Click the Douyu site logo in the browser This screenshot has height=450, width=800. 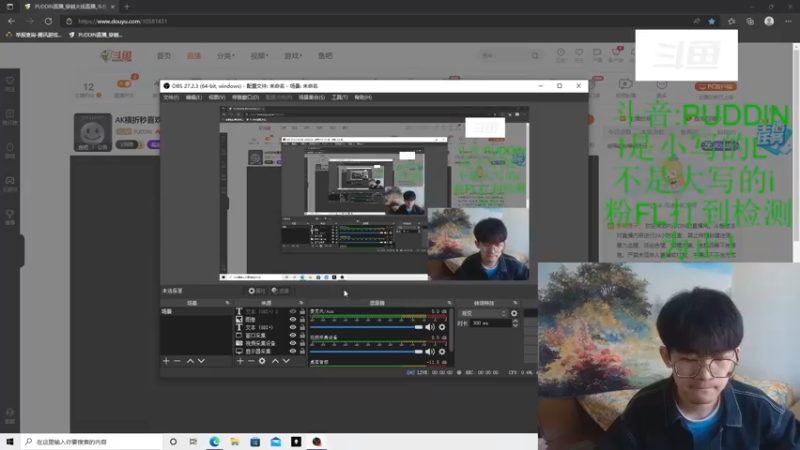click(116, 56)
